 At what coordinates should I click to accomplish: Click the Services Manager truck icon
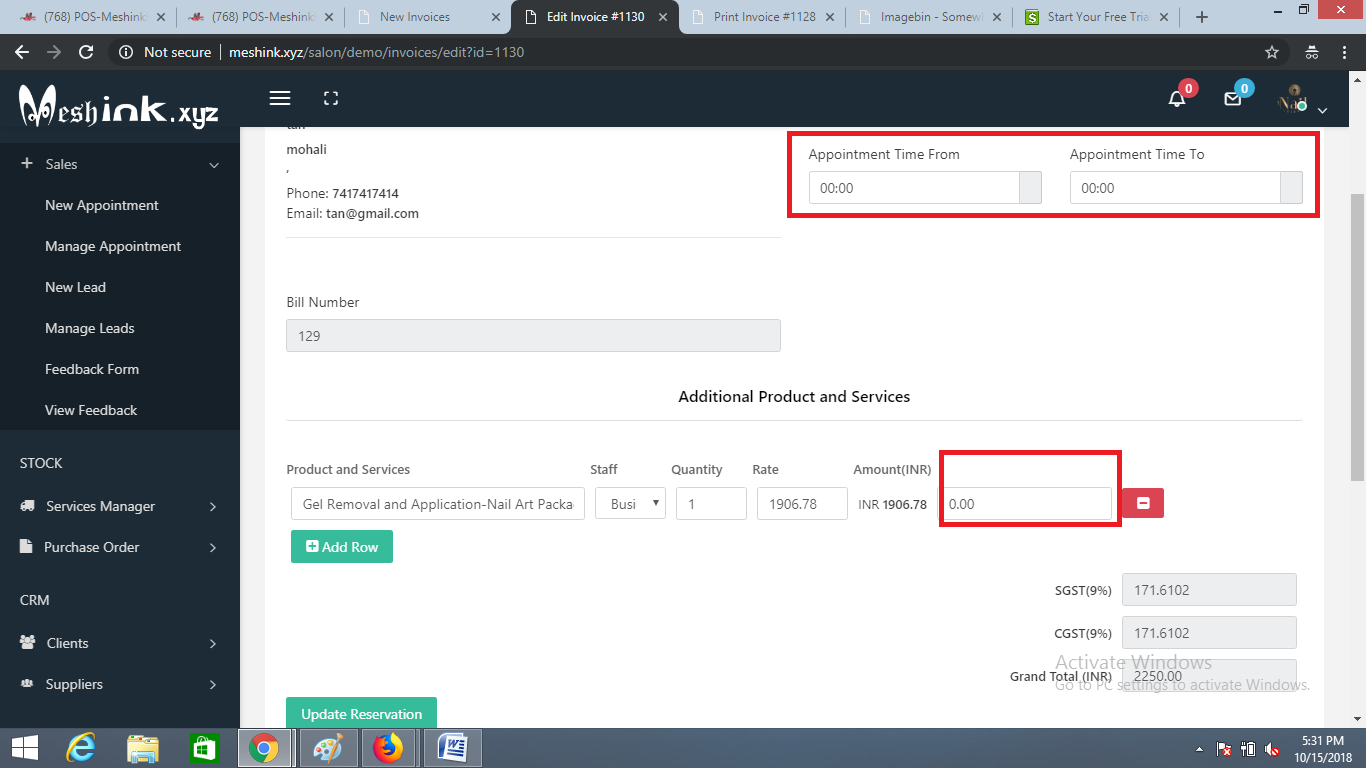coord(28,506)
